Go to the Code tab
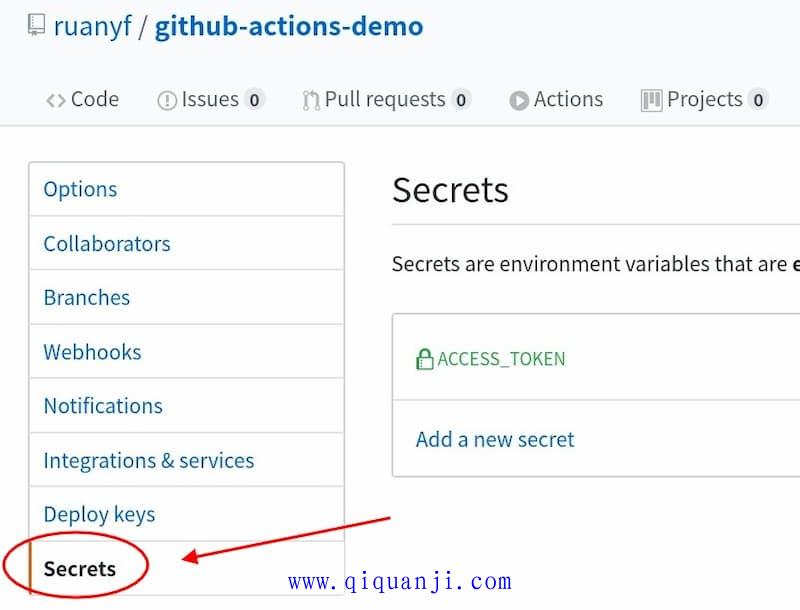Viewport: 800px width, 610px height. click(82, 100)
